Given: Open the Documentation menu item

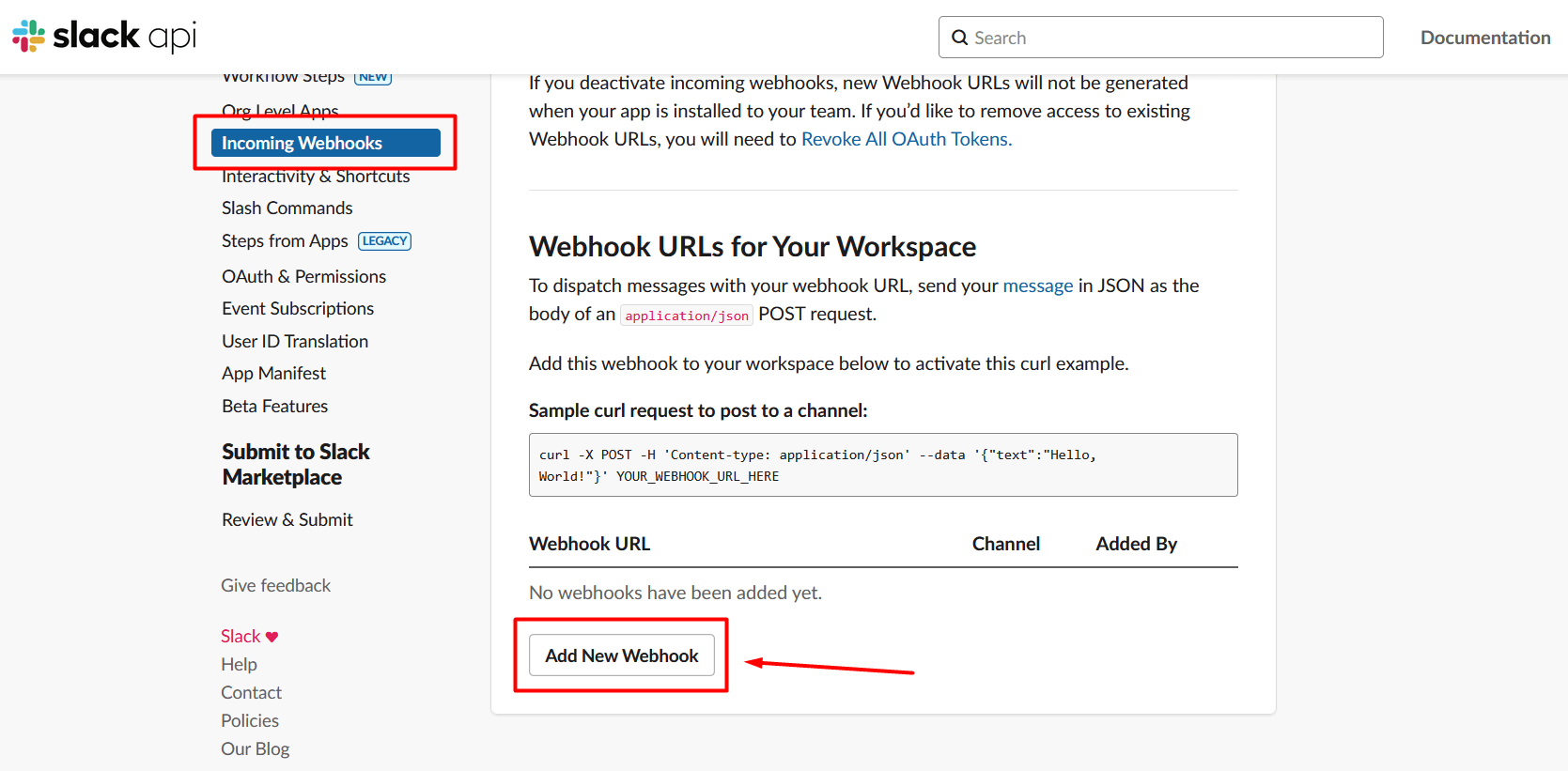Looking at the screenshot, I should pos(1484,38).
